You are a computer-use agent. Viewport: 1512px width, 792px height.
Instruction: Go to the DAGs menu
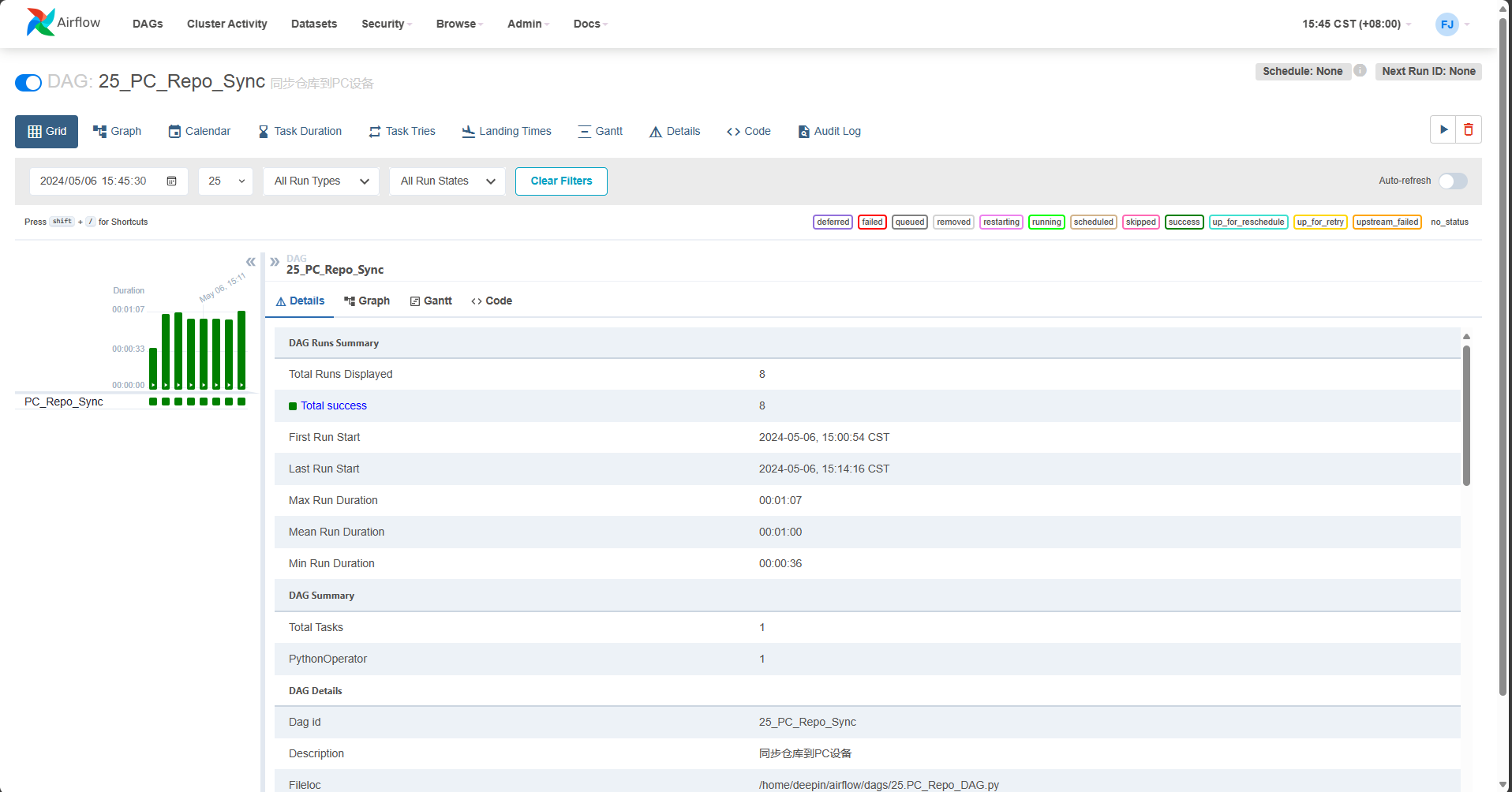coord(148,24)
